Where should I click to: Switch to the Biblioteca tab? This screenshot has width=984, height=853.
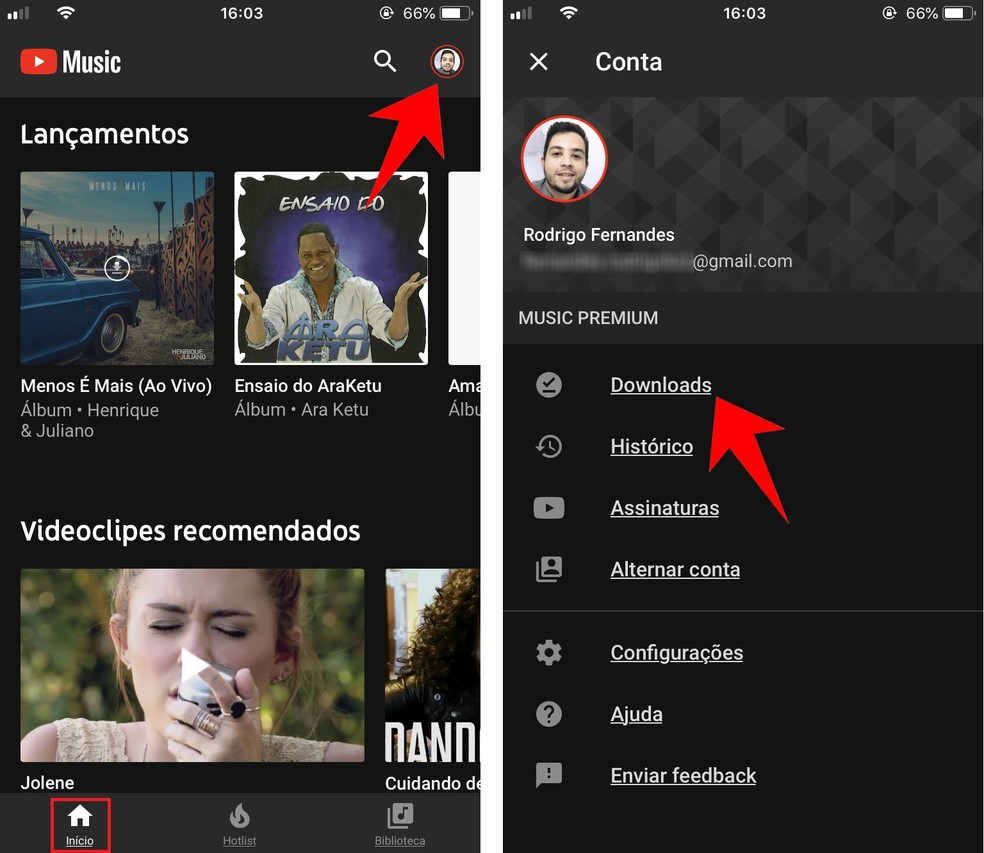click(400, 825)
